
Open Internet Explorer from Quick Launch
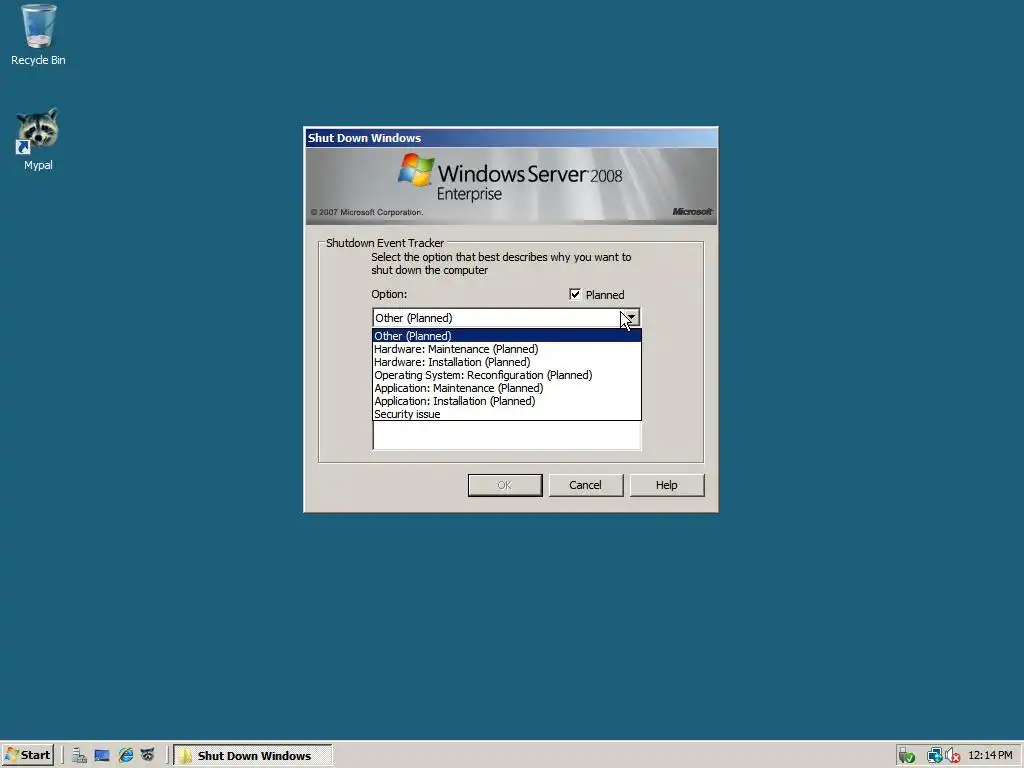pyautogui.click(x=125, y=756)
